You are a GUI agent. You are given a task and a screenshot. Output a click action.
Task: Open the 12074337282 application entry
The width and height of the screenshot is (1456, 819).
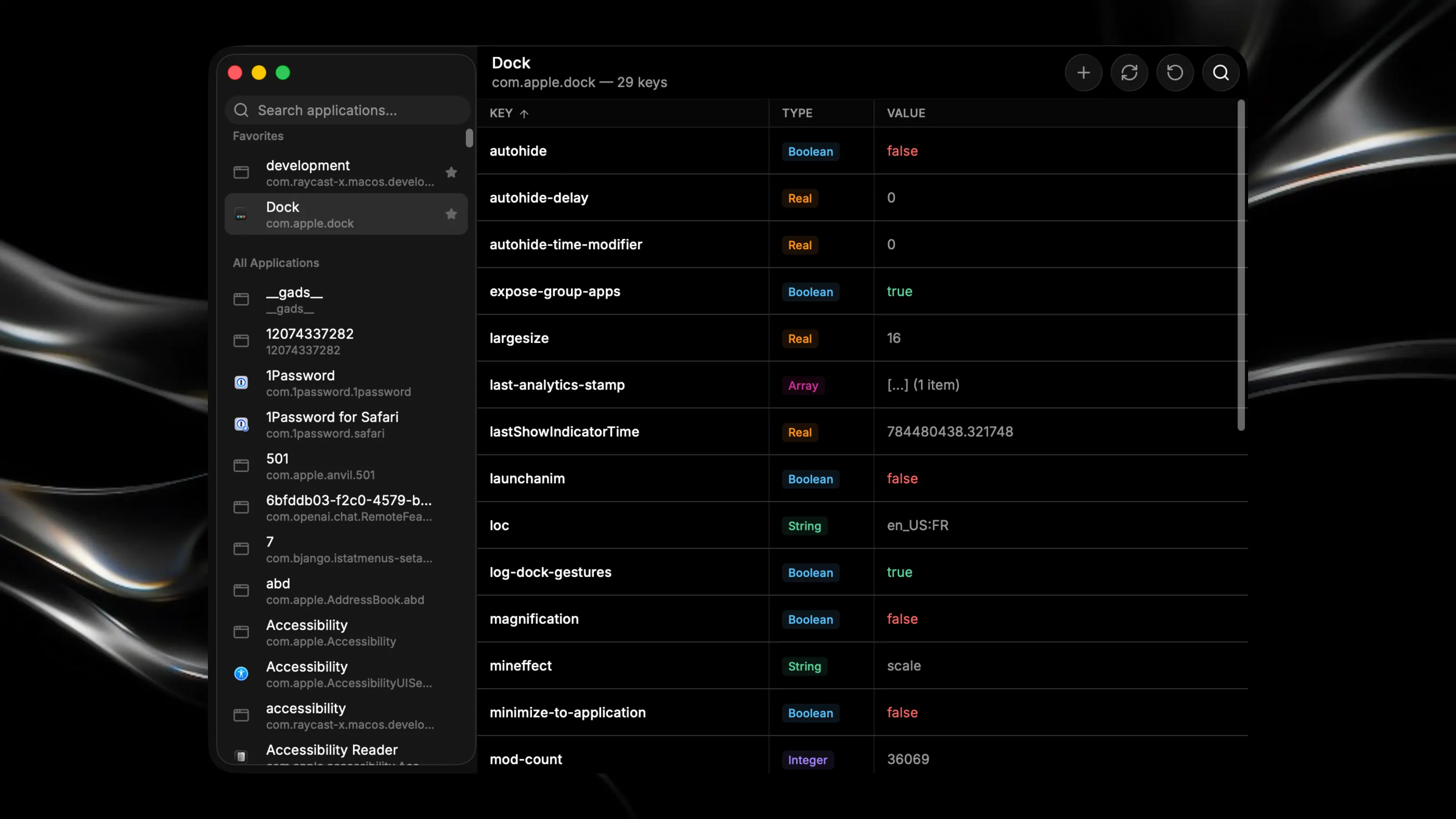tap(346, 341)
